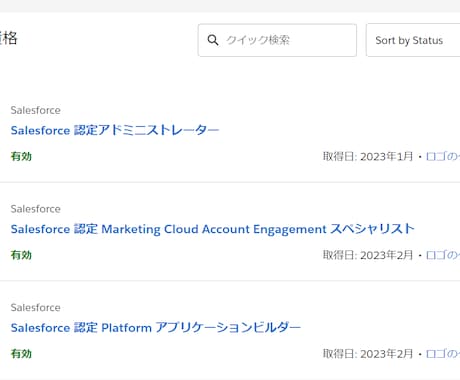
Task: Click logo link in Marketing Cloud row
Action: point(443,255)
